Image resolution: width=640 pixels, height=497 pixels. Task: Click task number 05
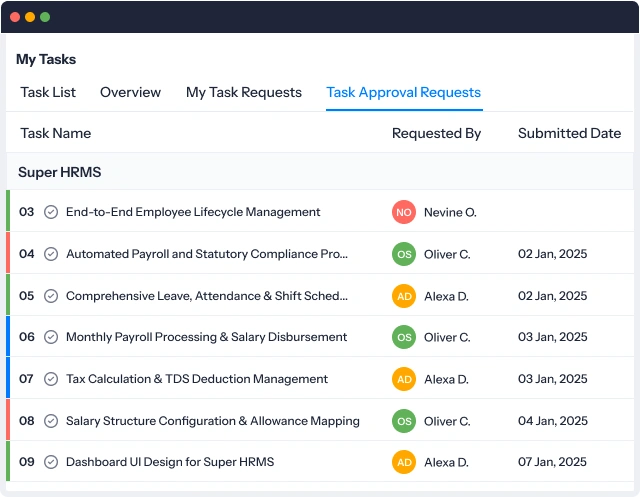[x=27, y=296]
